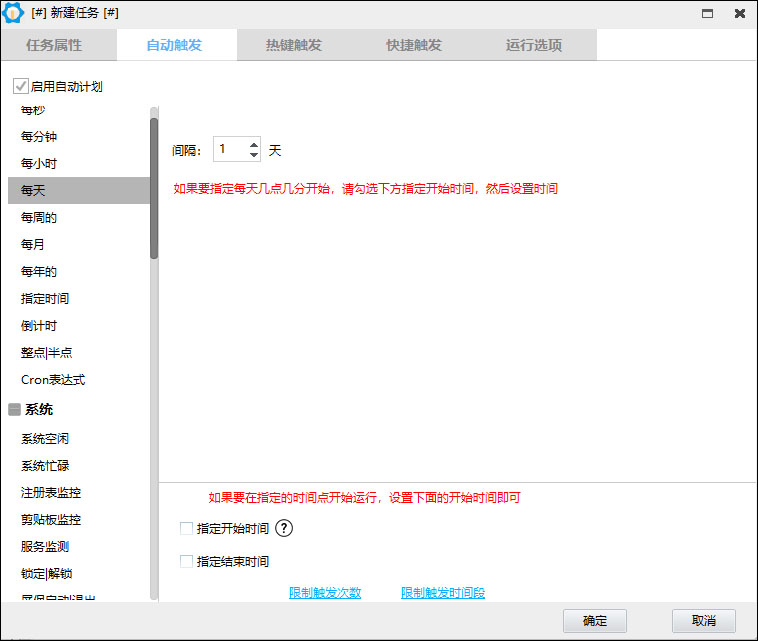Close the 新建任务 window

pyautogui.click(x=740, y=14)
